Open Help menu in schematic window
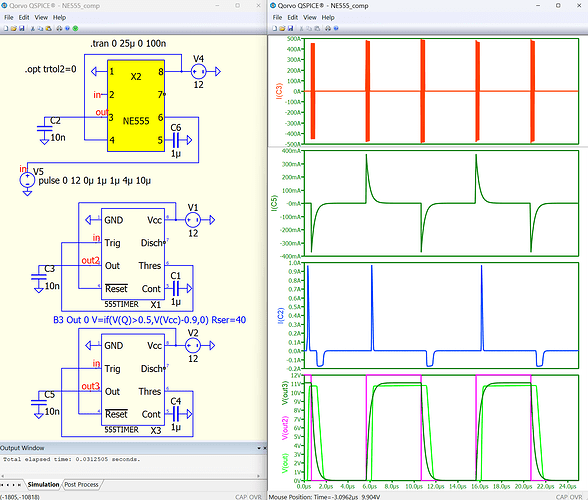 pyautogui.click(x=59, y=17)
